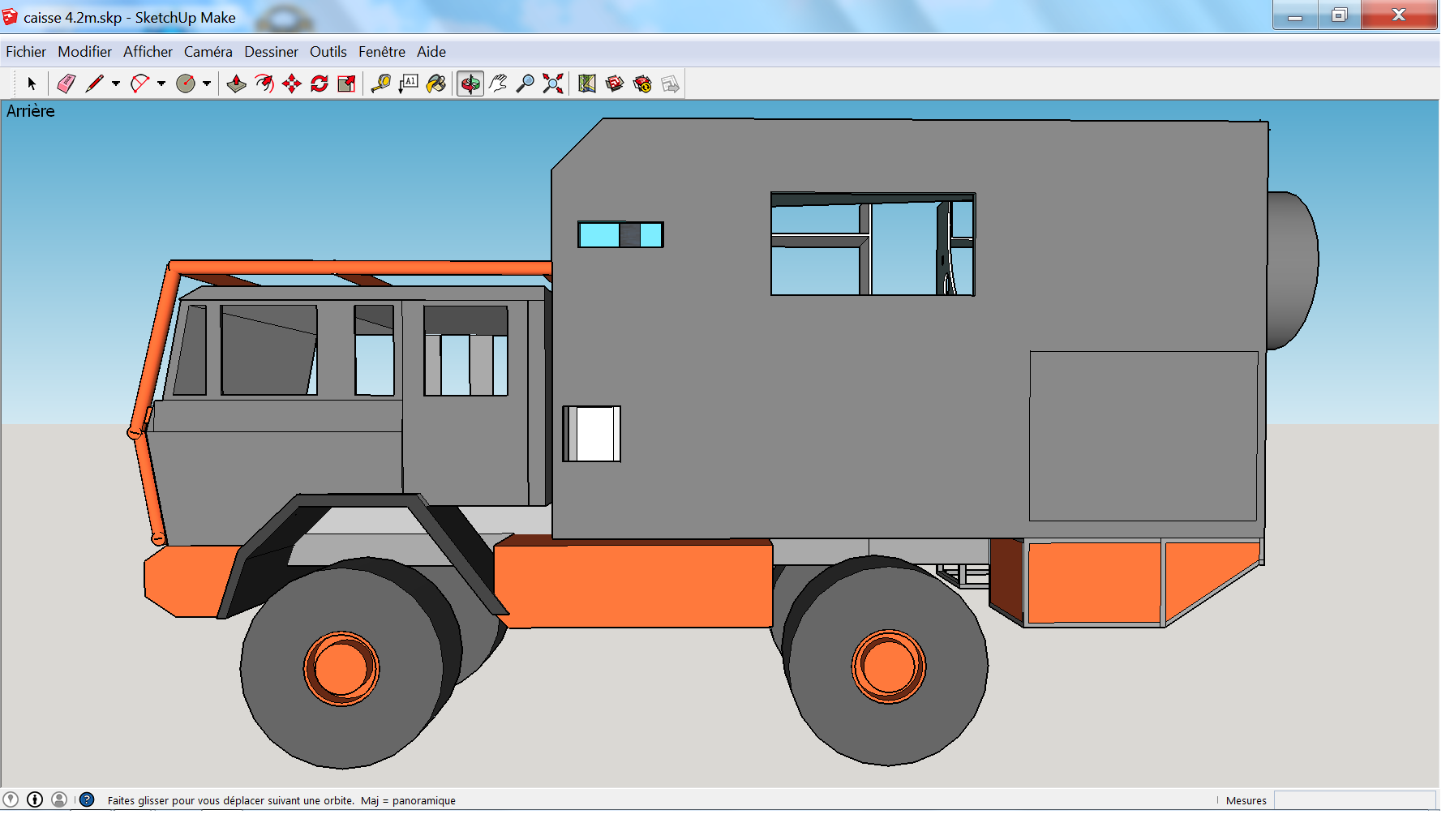Click the Zoom Extents tool
This screenshot has height=840, width=1450.
[x=553, y=84]
